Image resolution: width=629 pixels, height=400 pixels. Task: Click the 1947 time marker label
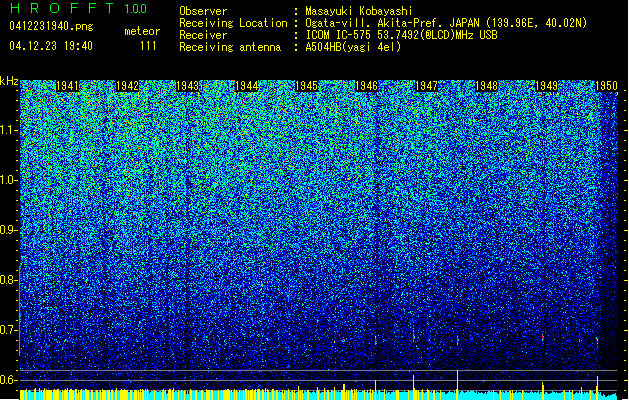tap(426, 86)
